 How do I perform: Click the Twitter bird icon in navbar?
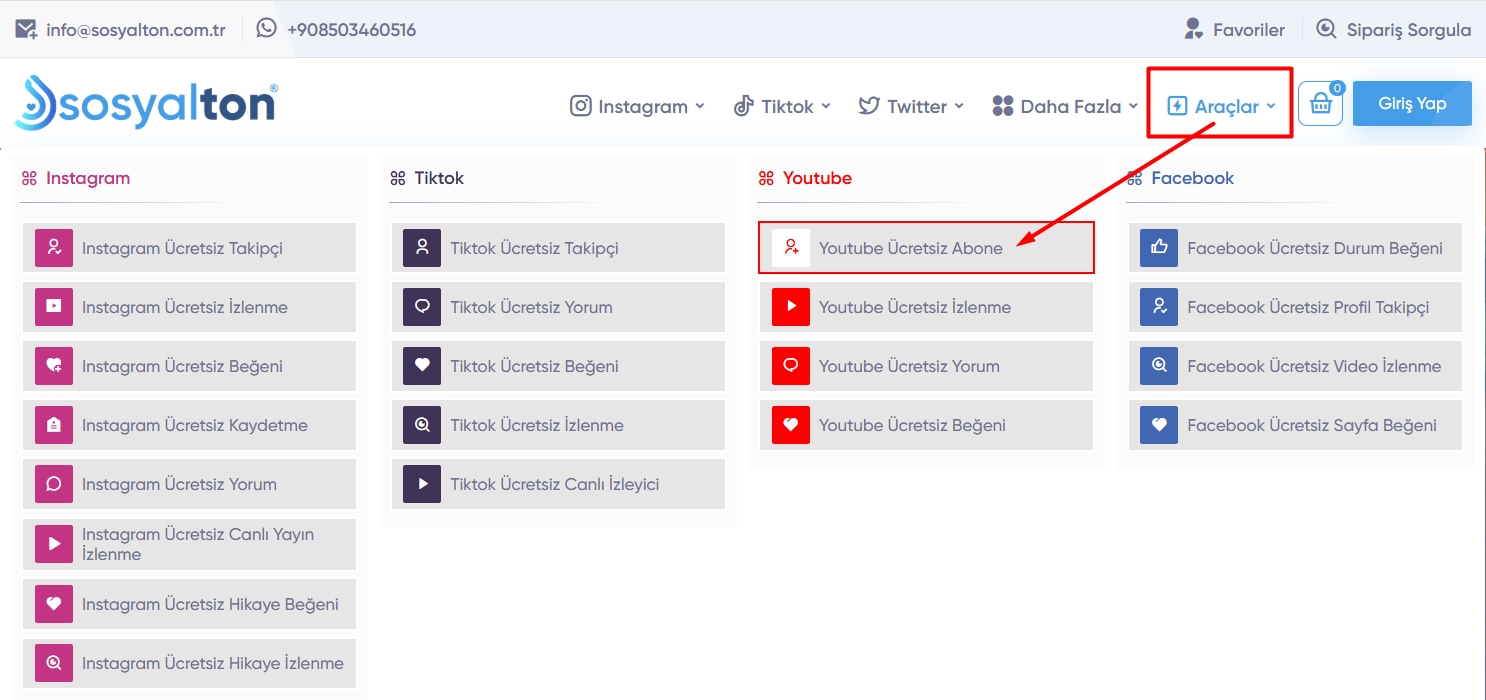869,106
